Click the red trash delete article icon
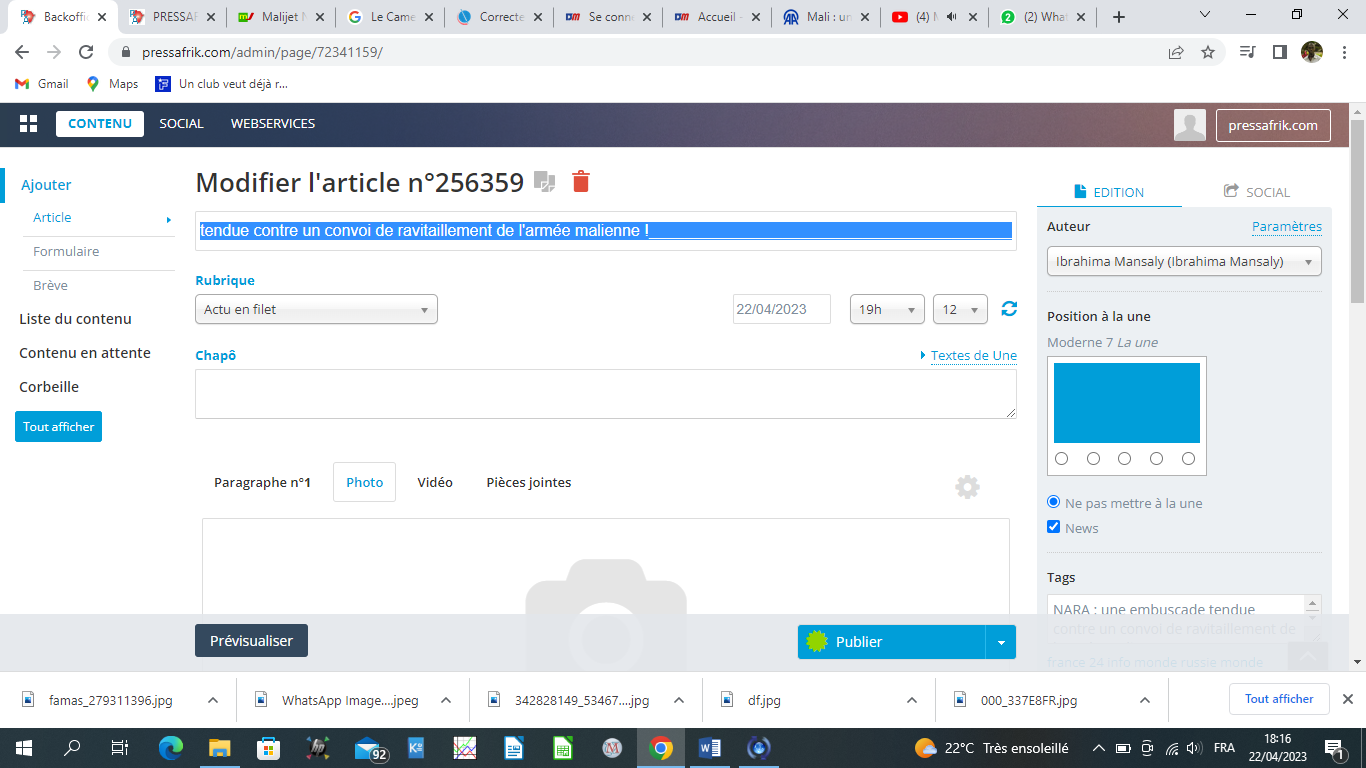The width and height of the screenshot is (1366, 768). [x=581, y=181]
